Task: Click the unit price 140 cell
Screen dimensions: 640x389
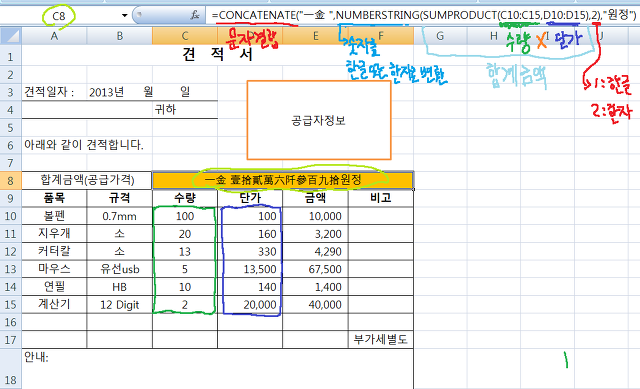Action: point(250,287)
